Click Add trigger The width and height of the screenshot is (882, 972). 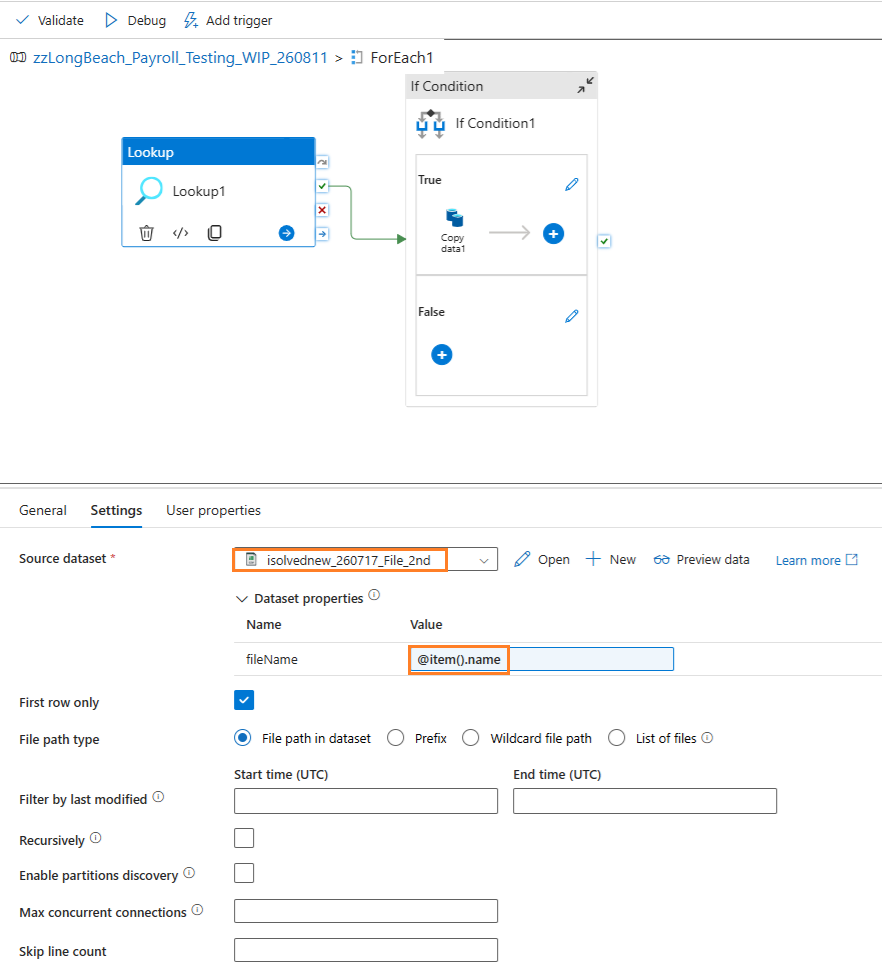227,20
